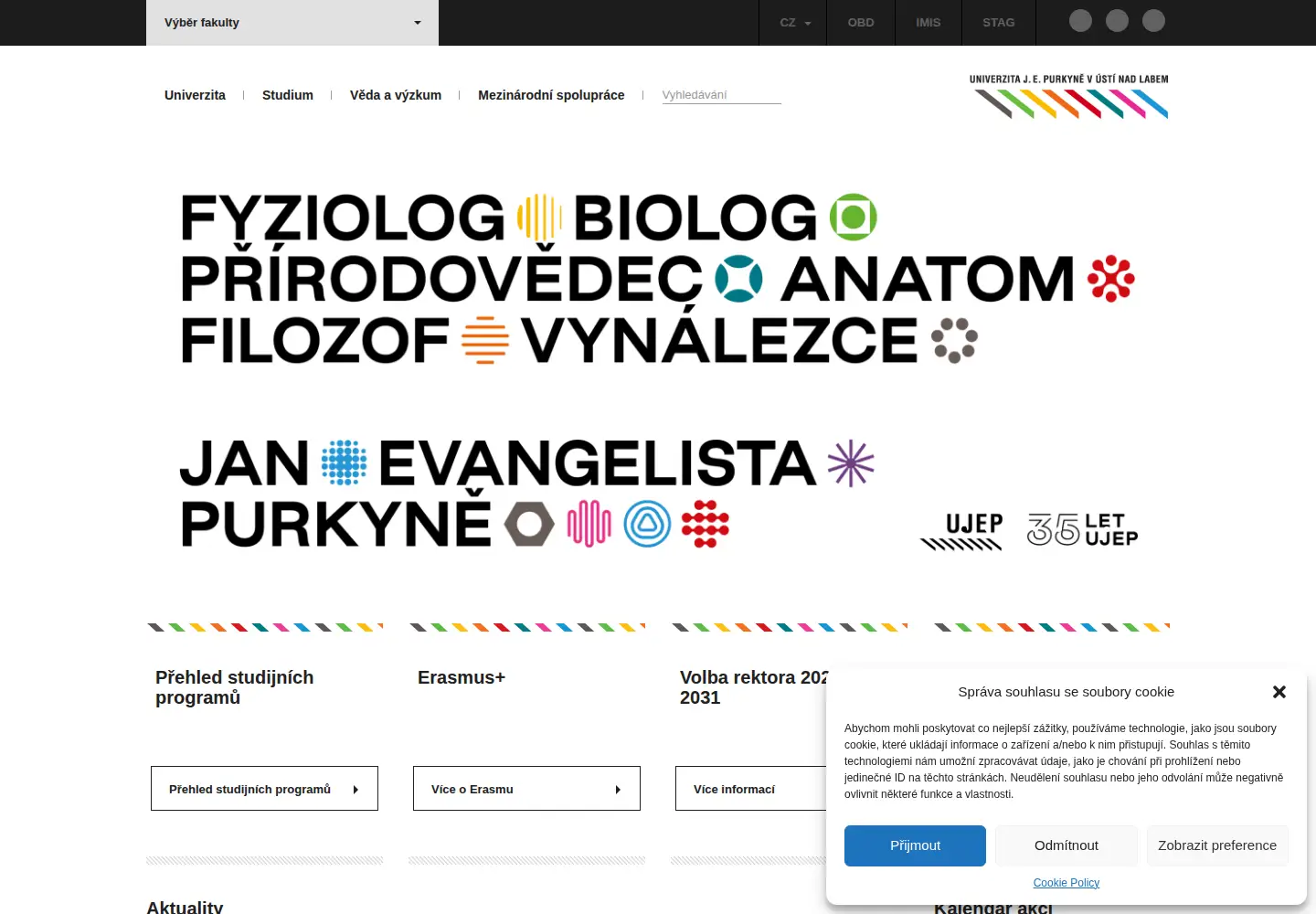Click Zobrazit preference in cookie dialog
Viewport: 1316px width, 914px height.
1217,845
